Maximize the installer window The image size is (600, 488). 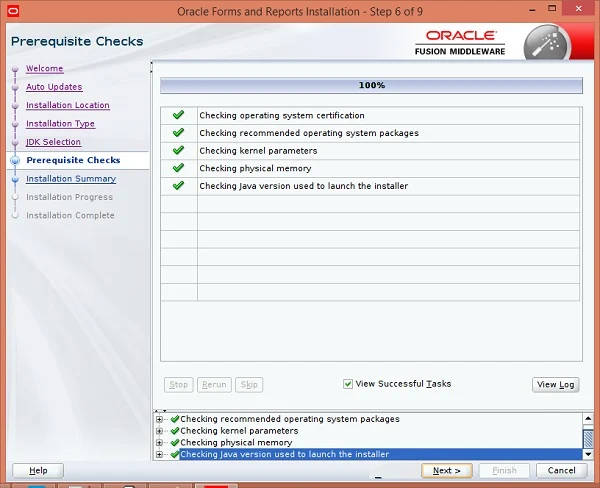(x=552, y=8)
